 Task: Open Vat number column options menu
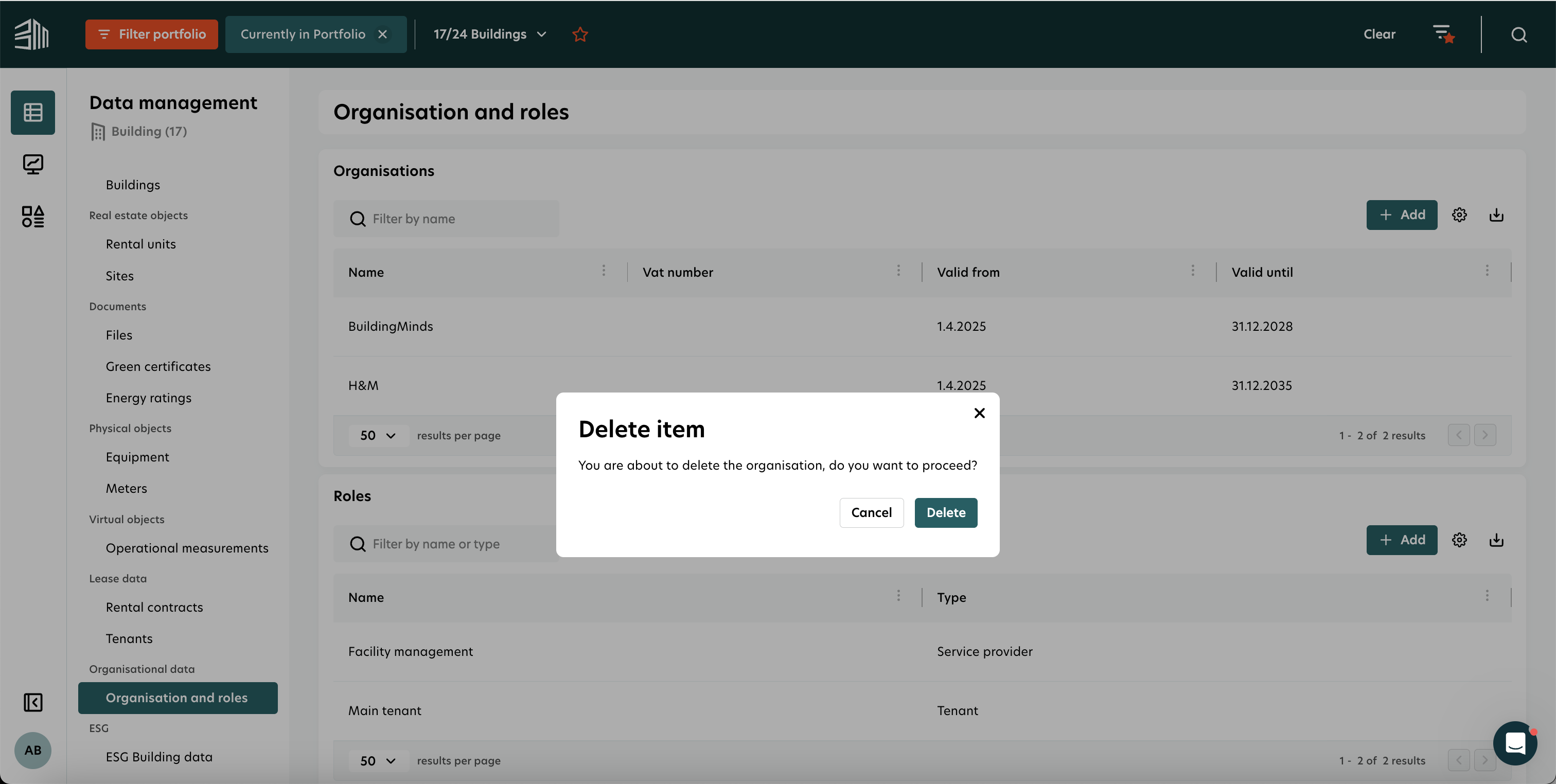click(x=898, y=271)
